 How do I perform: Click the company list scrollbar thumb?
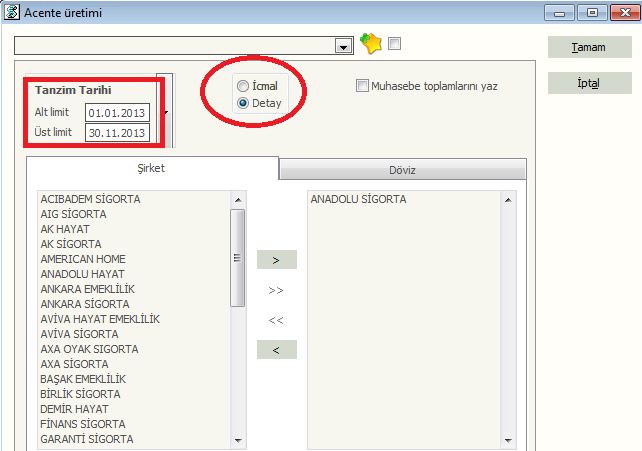tap(238, 258)
